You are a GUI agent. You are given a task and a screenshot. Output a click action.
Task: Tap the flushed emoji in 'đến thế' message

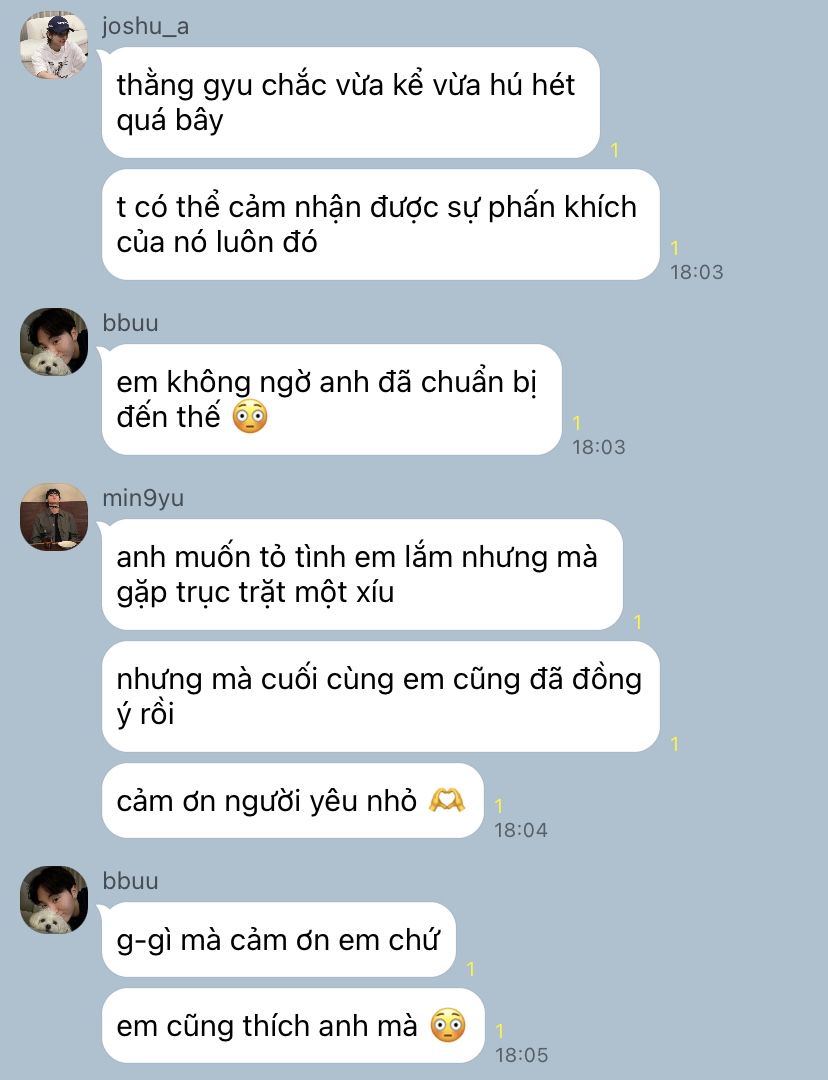249,417
